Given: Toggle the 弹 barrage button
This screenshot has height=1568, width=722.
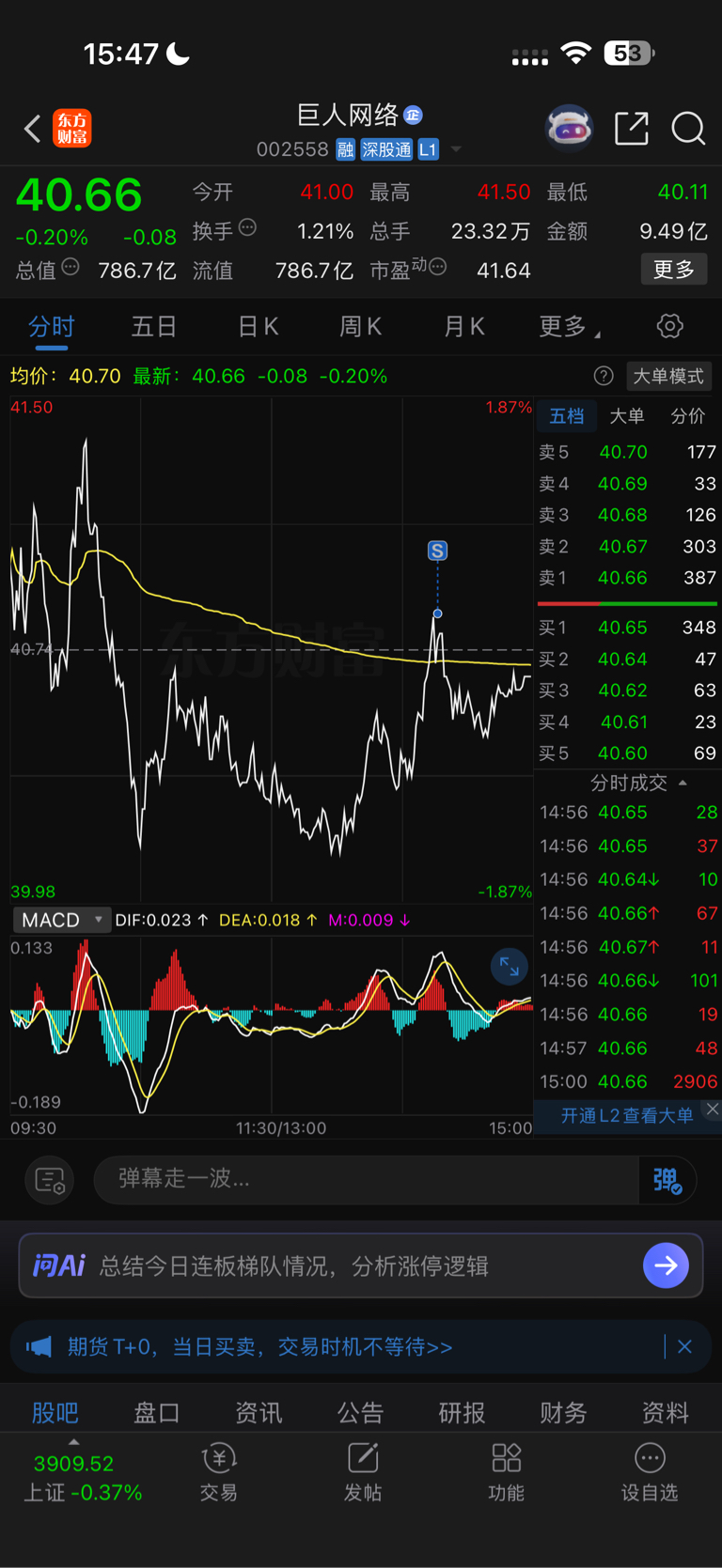Looking at the screenshot, I should [x=667, y=1179].
